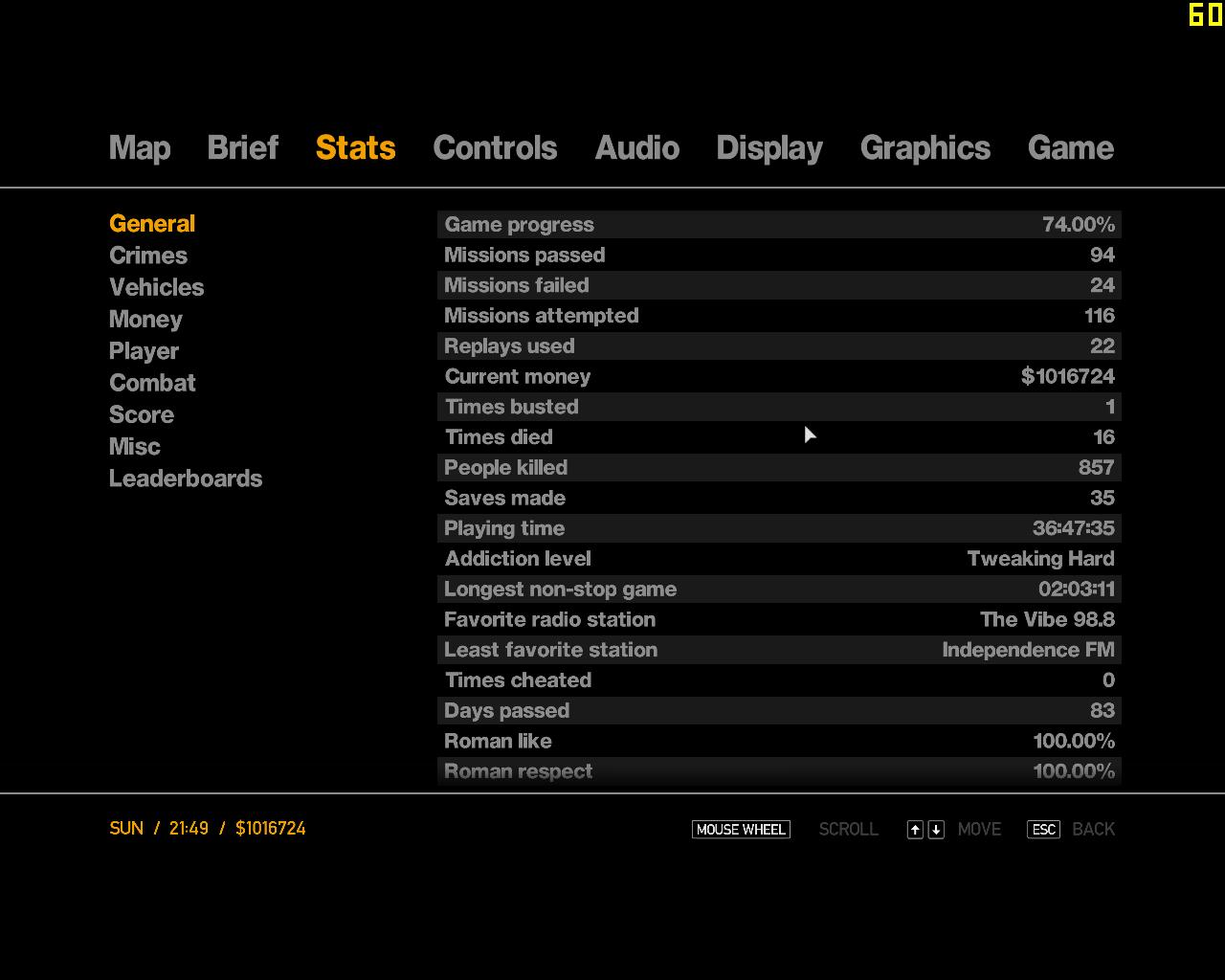1225x980 pixels.
Task: Click the Independence FM value
Action: pyautogui.click(x=1028, y=650)
